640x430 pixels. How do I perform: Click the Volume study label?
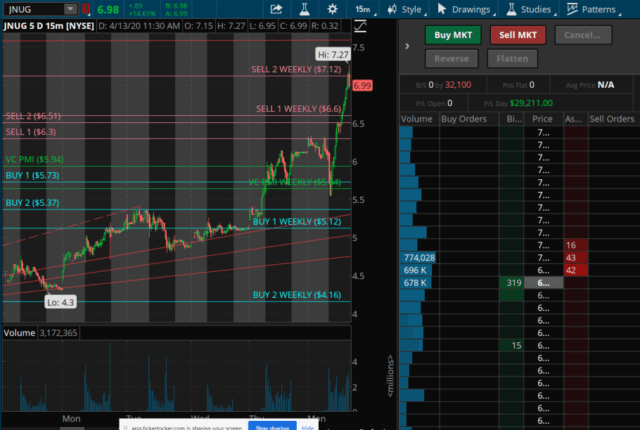[19, 333]
